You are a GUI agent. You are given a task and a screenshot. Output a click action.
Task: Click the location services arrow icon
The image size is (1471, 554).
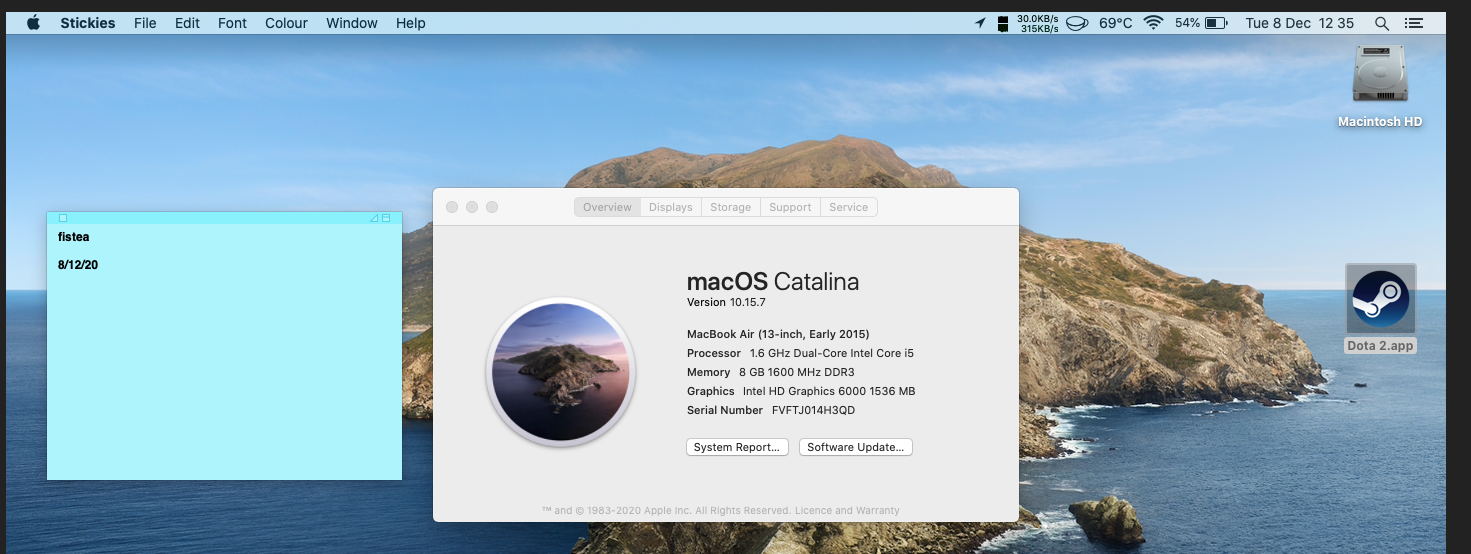pyautogui.click(x=980, y=23)
